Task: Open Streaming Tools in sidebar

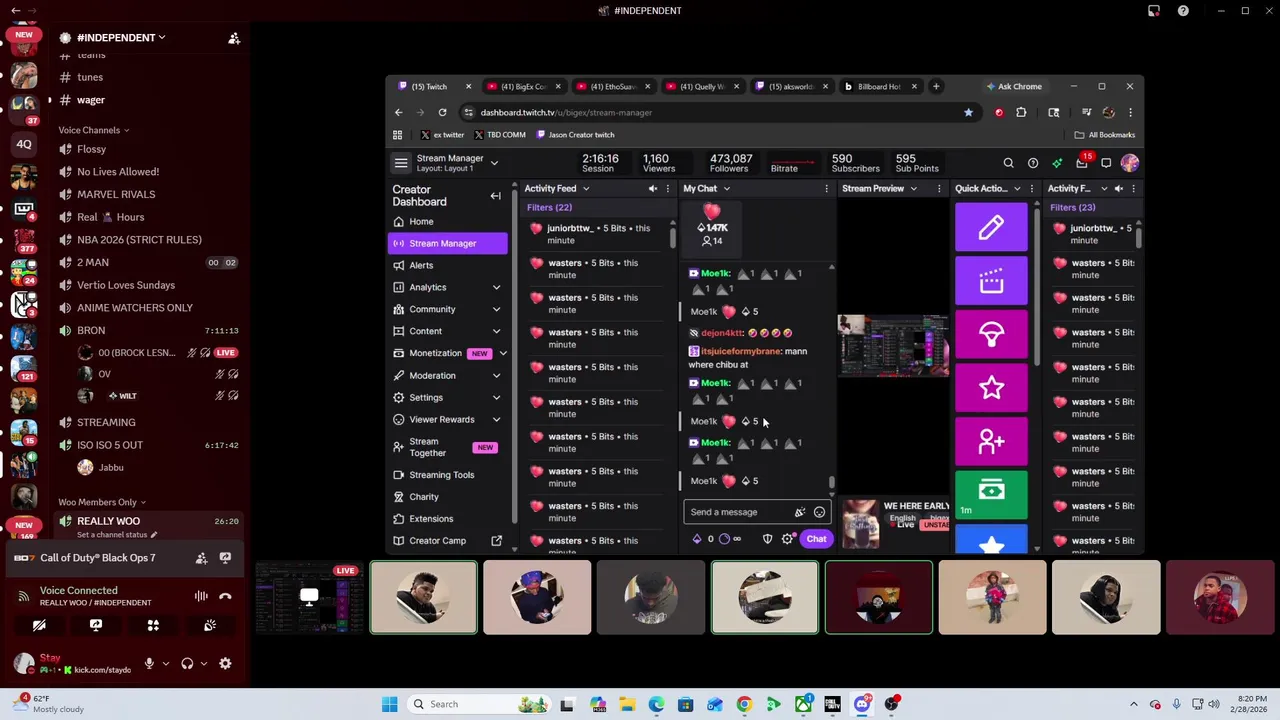Action: (448, 475)
